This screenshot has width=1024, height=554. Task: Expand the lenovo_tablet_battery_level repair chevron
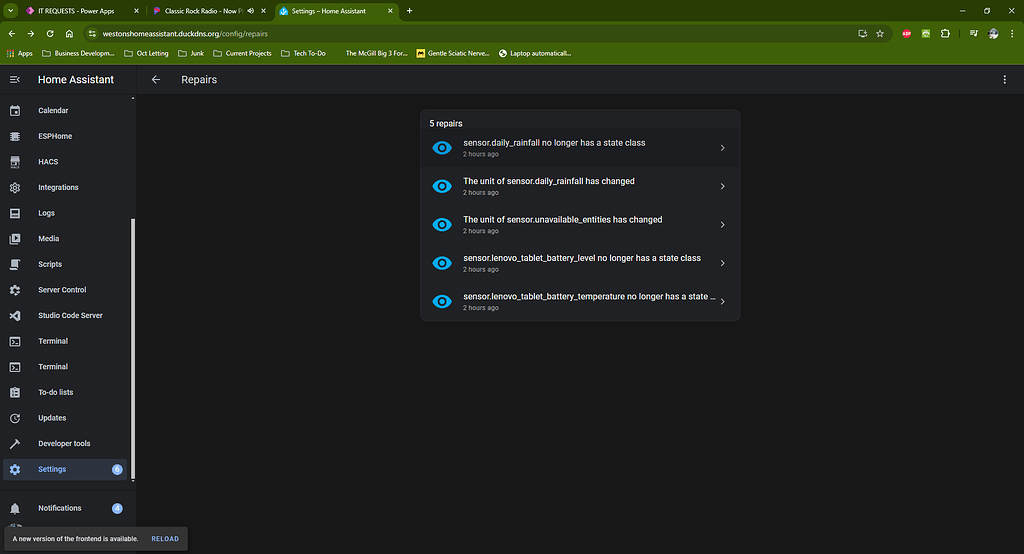point(722,263)
